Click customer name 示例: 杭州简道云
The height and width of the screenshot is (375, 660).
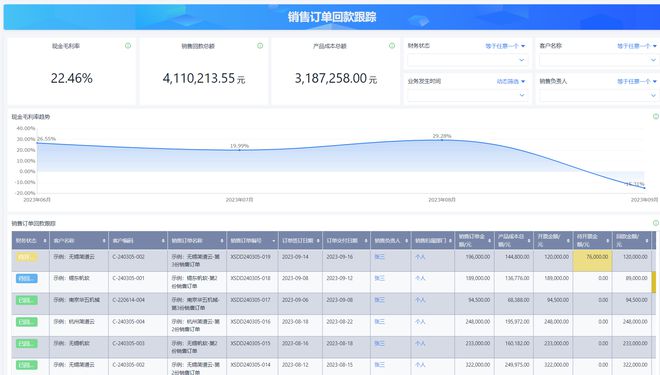(74, 322)
